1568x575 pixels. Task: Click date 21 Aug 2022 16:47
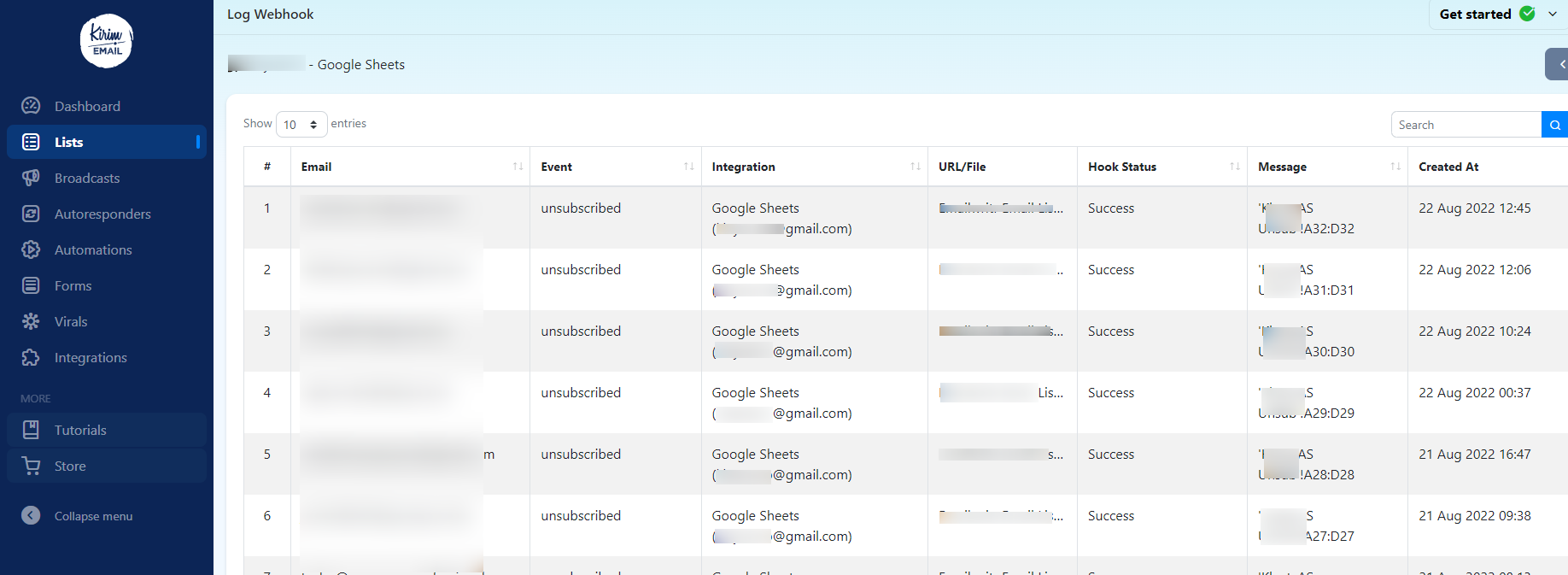1475,454
